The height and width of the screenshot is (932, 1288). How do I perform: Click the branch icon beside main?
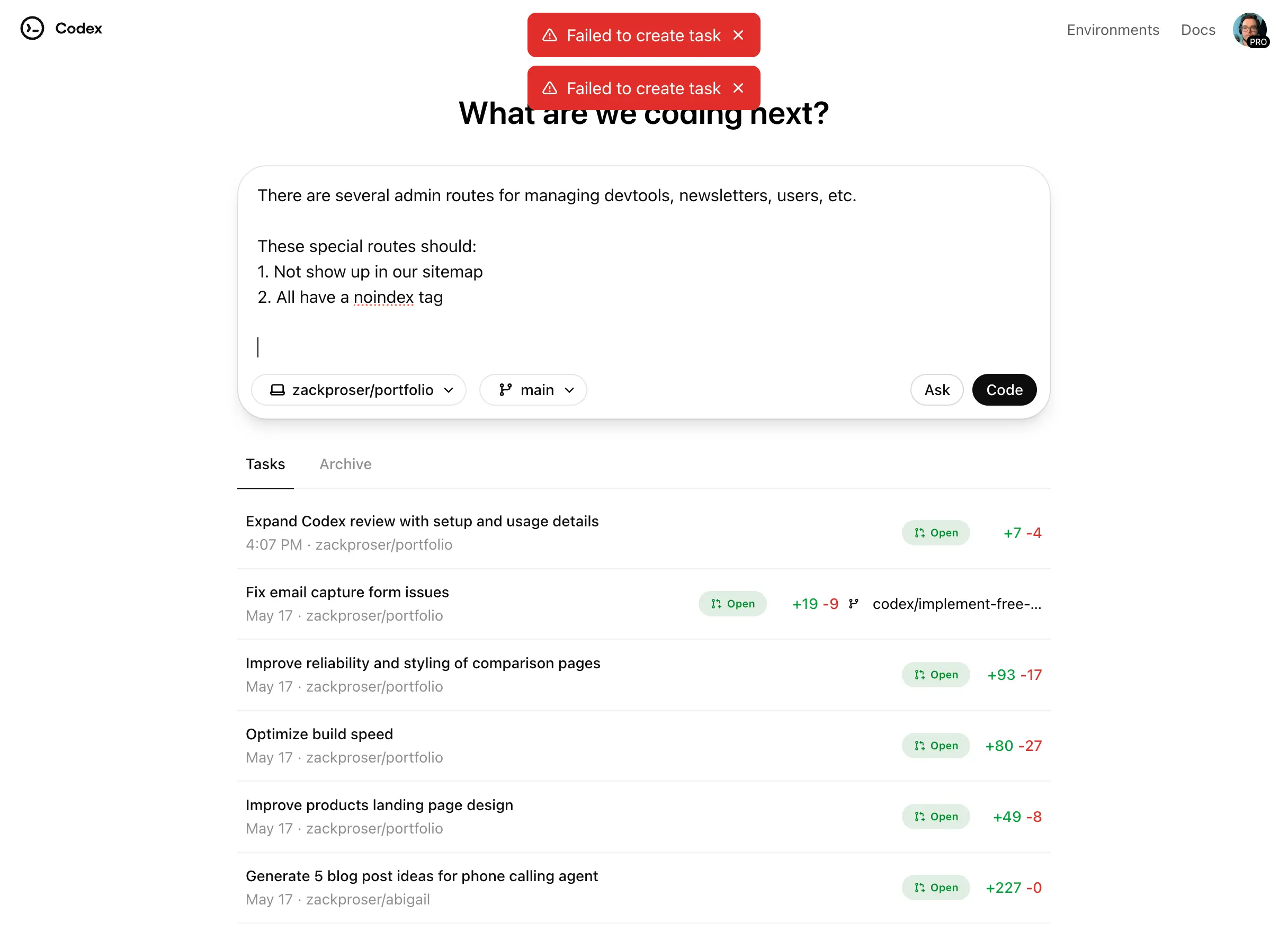[x=507, y=390]
